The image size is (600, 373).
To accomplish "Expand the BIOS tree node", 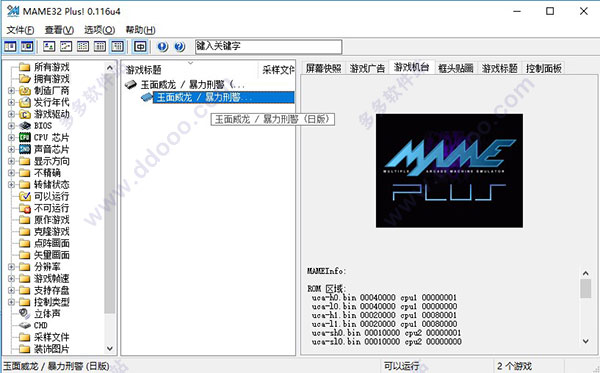I will point(11,126).
